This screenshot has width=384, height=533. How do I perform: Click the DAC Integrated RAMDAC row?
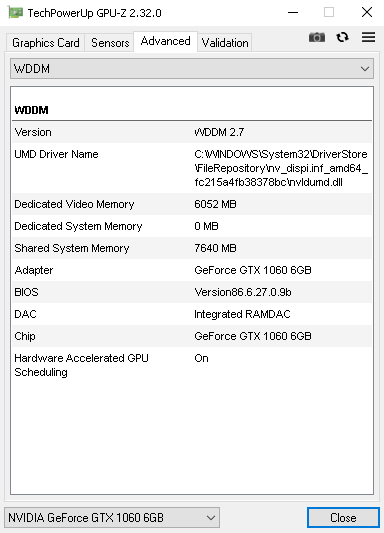[192, 314]
